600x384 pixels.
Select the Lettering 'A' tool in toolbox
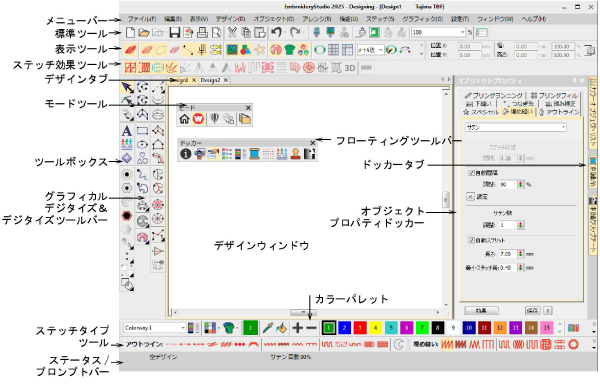coord(127,131)
